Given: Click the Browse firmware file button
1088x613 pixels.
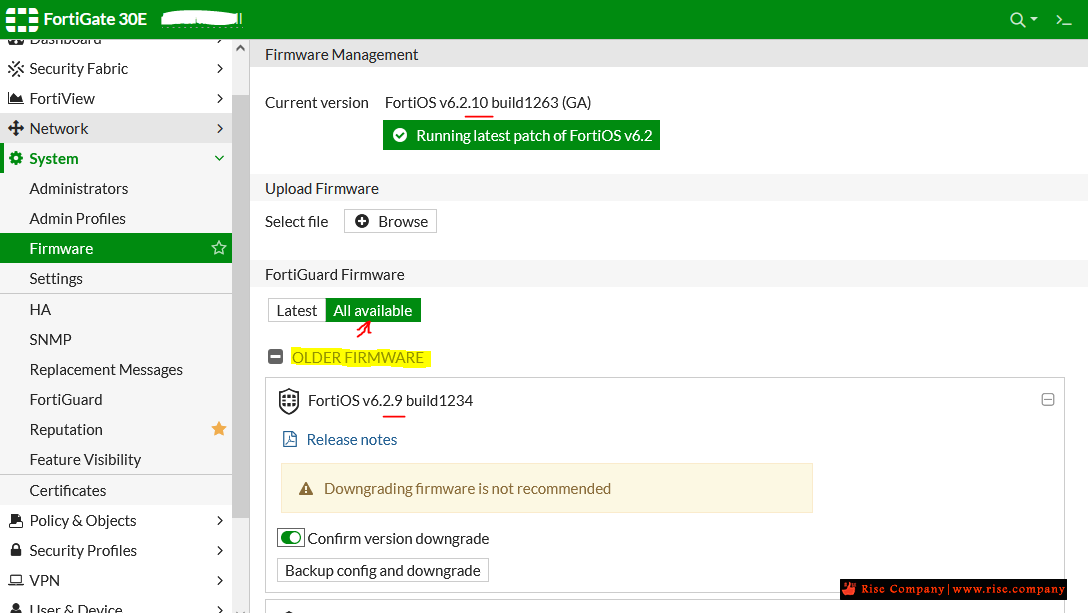Looking at the screenshot, I should [x=391, y=221].
